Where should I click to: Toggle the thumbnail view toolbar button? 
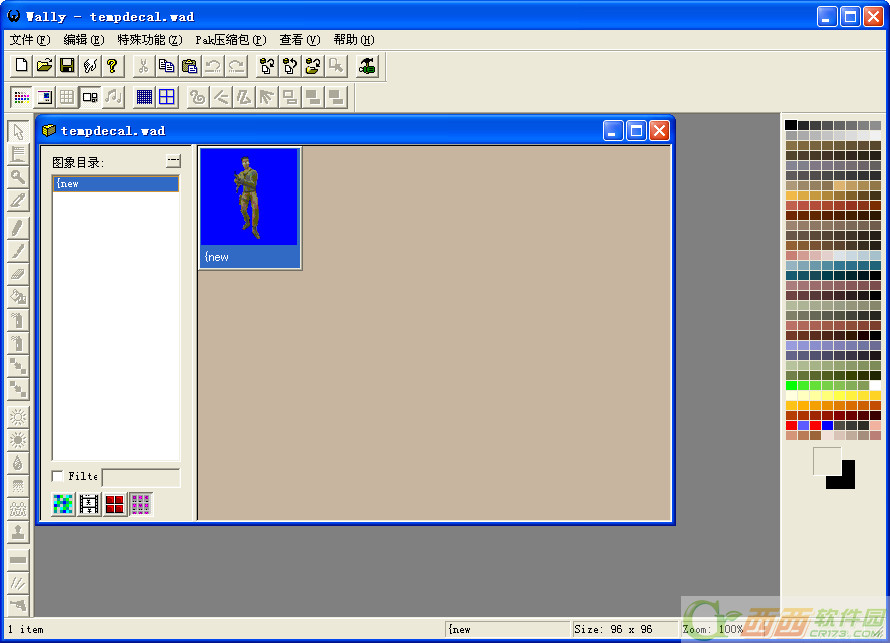(90, 97)
